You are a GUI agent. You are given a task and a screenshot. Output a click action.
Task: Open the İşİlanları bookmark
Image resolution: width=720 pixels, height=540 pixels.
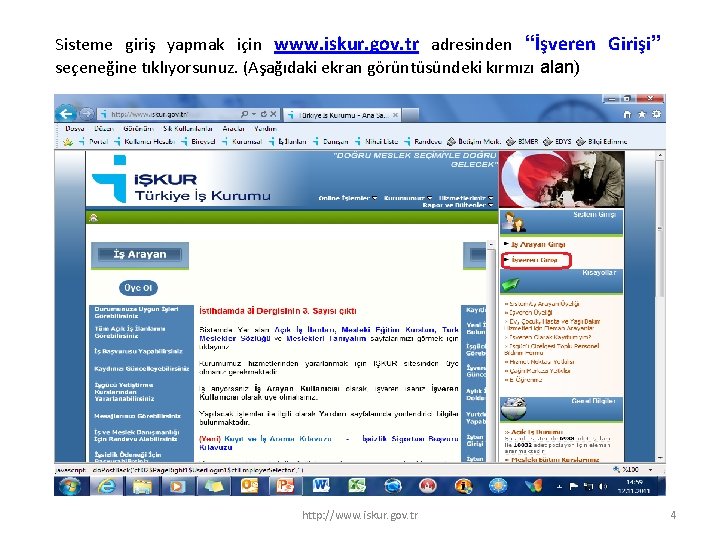[287, 141]
